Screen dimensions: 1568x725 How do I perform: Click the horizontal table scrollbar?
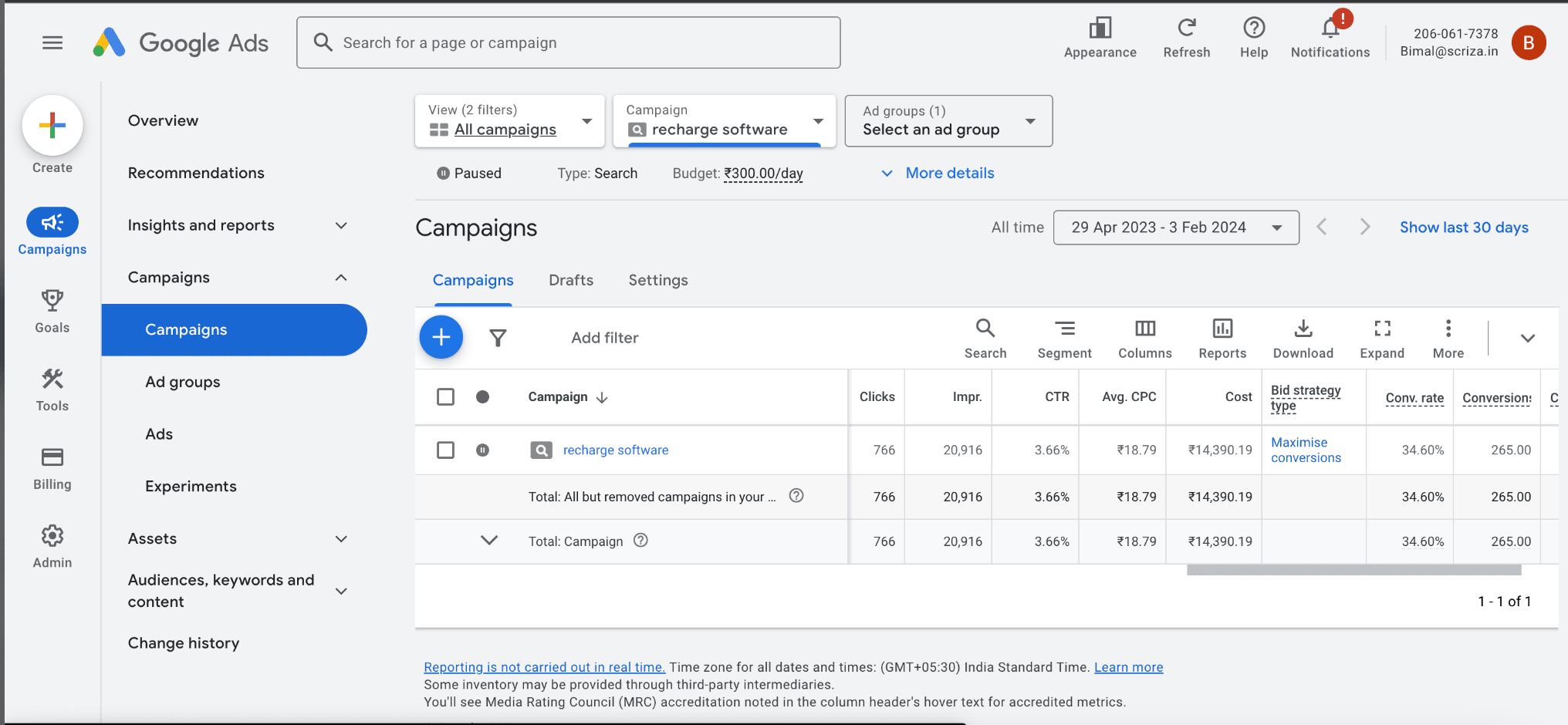click(x=1353, y=570)
